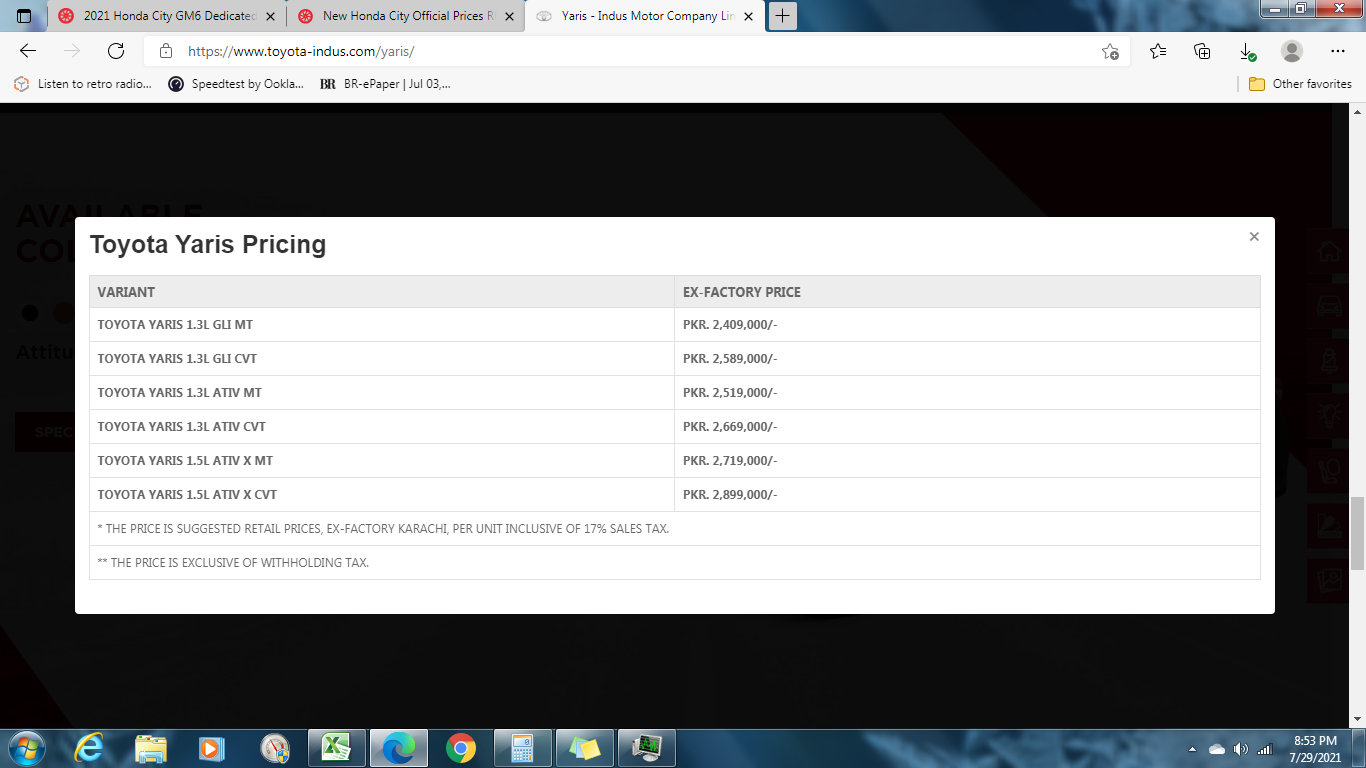1366x768 pixels.
Task: Open Speedtest by Ookla bookmark
Action: point(236,84)
